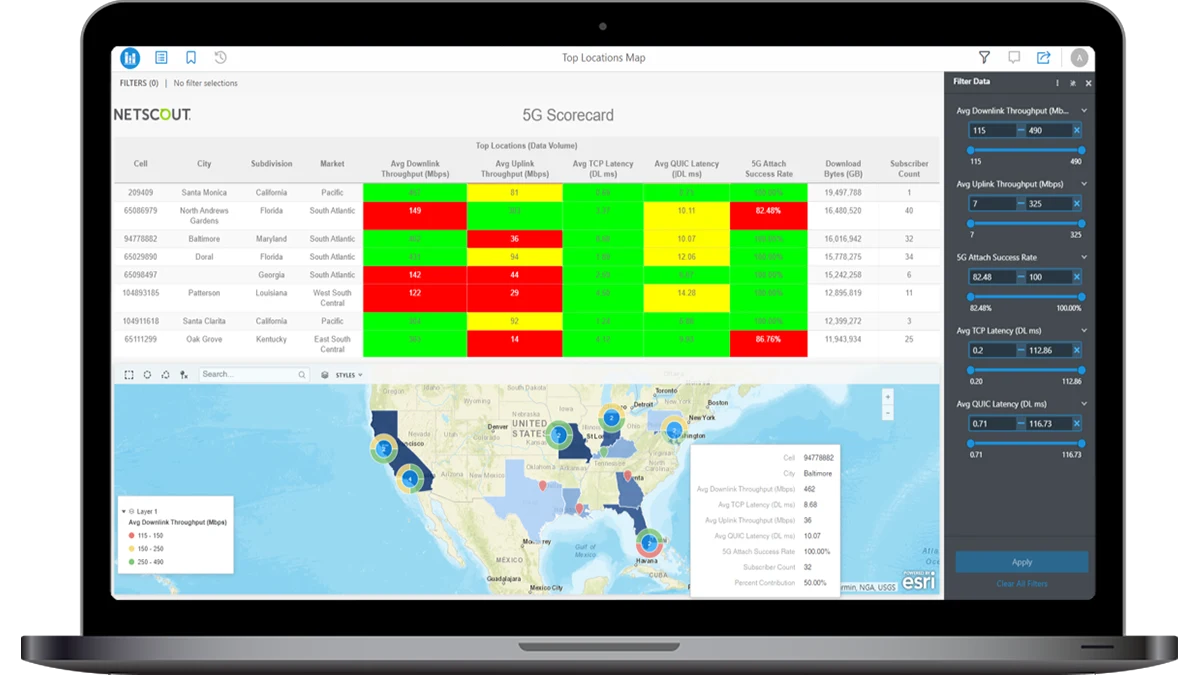Open comments using the speech bubble icon
Viewport: 1200px width, 675px height.
click(1014, 58)
